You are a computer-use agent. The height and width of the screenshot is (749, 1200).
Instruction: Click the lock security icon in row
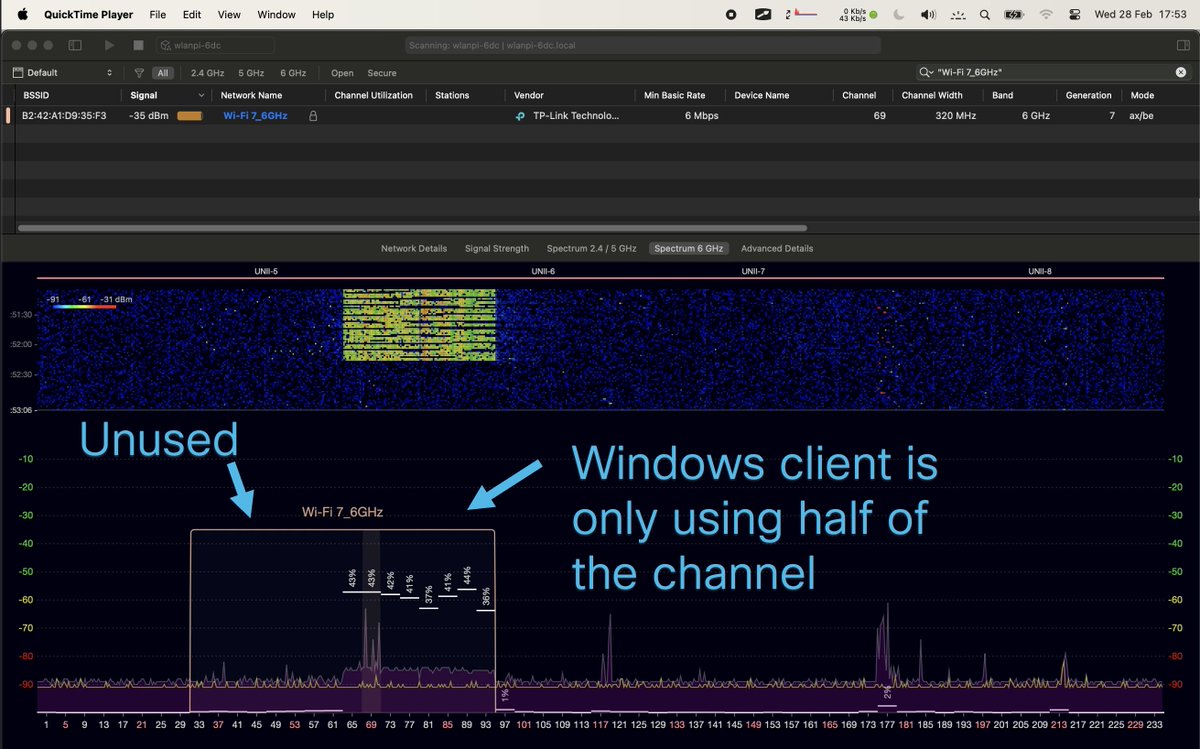pos(313,116)
